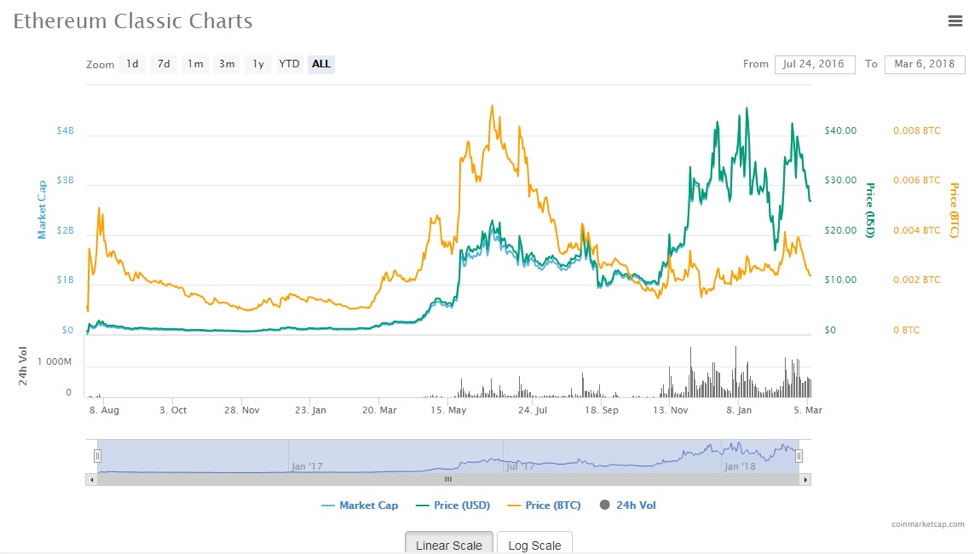Click the 15. May x-axis label
The height and width of the screenshot is (554, 974).
(448, 410)
